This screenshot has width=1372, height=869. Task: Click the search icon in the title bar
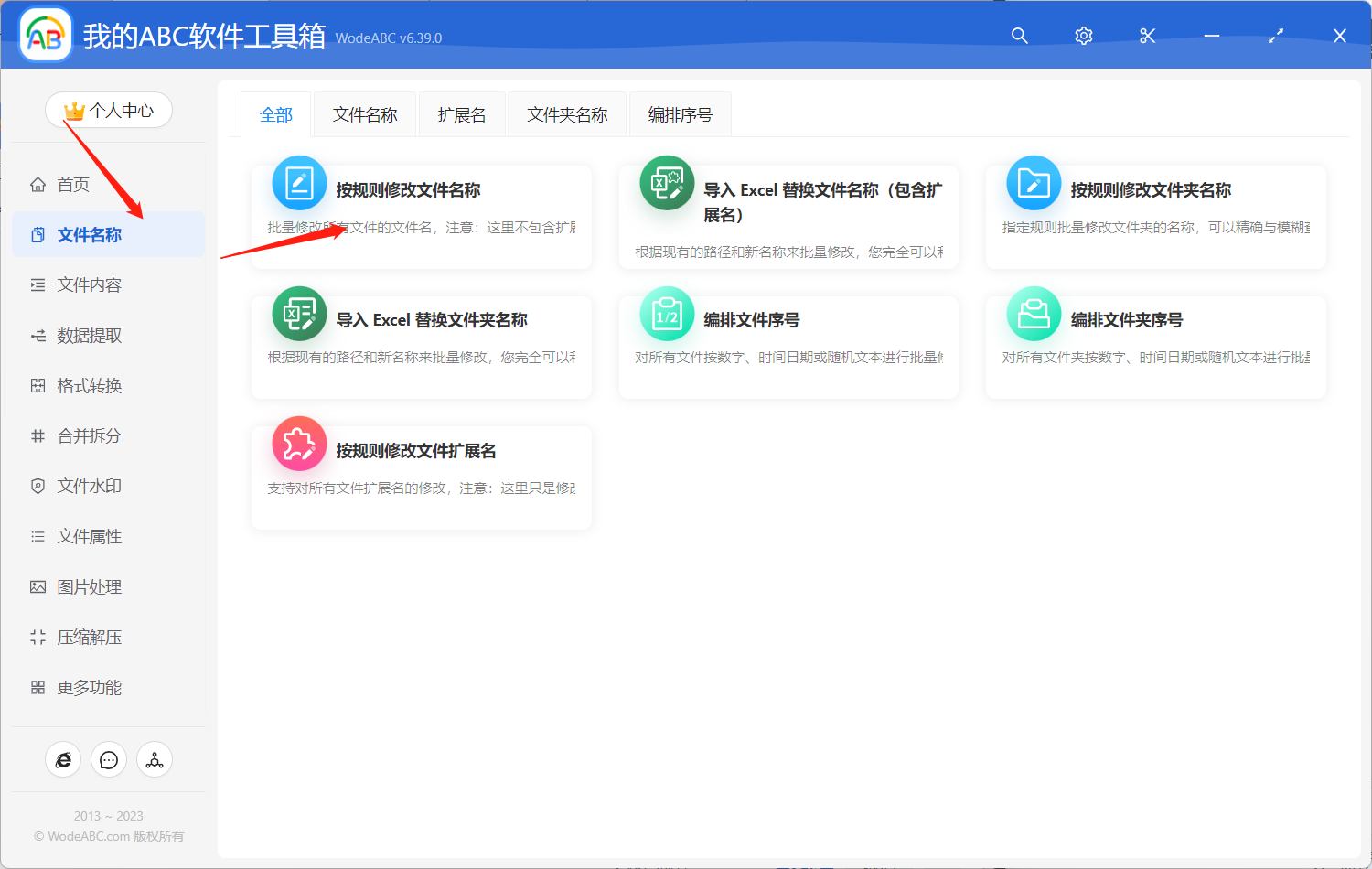click(x=1019, y=36)
